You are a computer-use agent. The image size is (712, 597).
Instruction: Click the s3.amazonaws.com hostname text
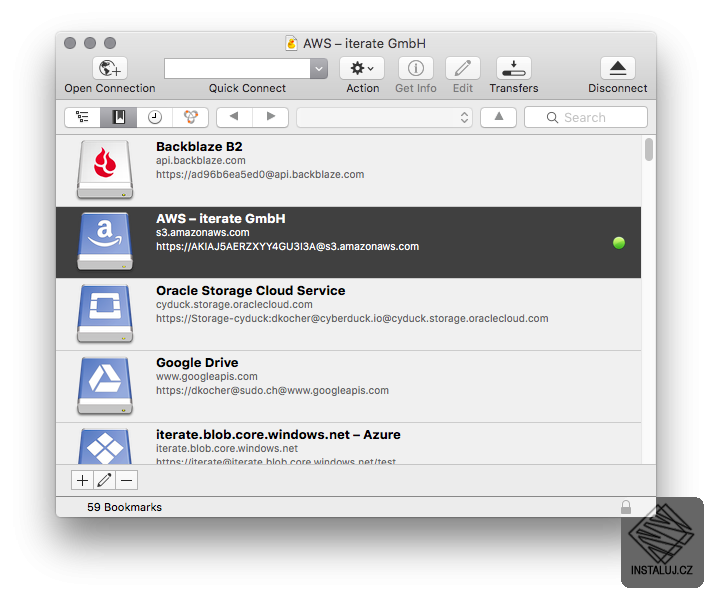tap(203, 232)
